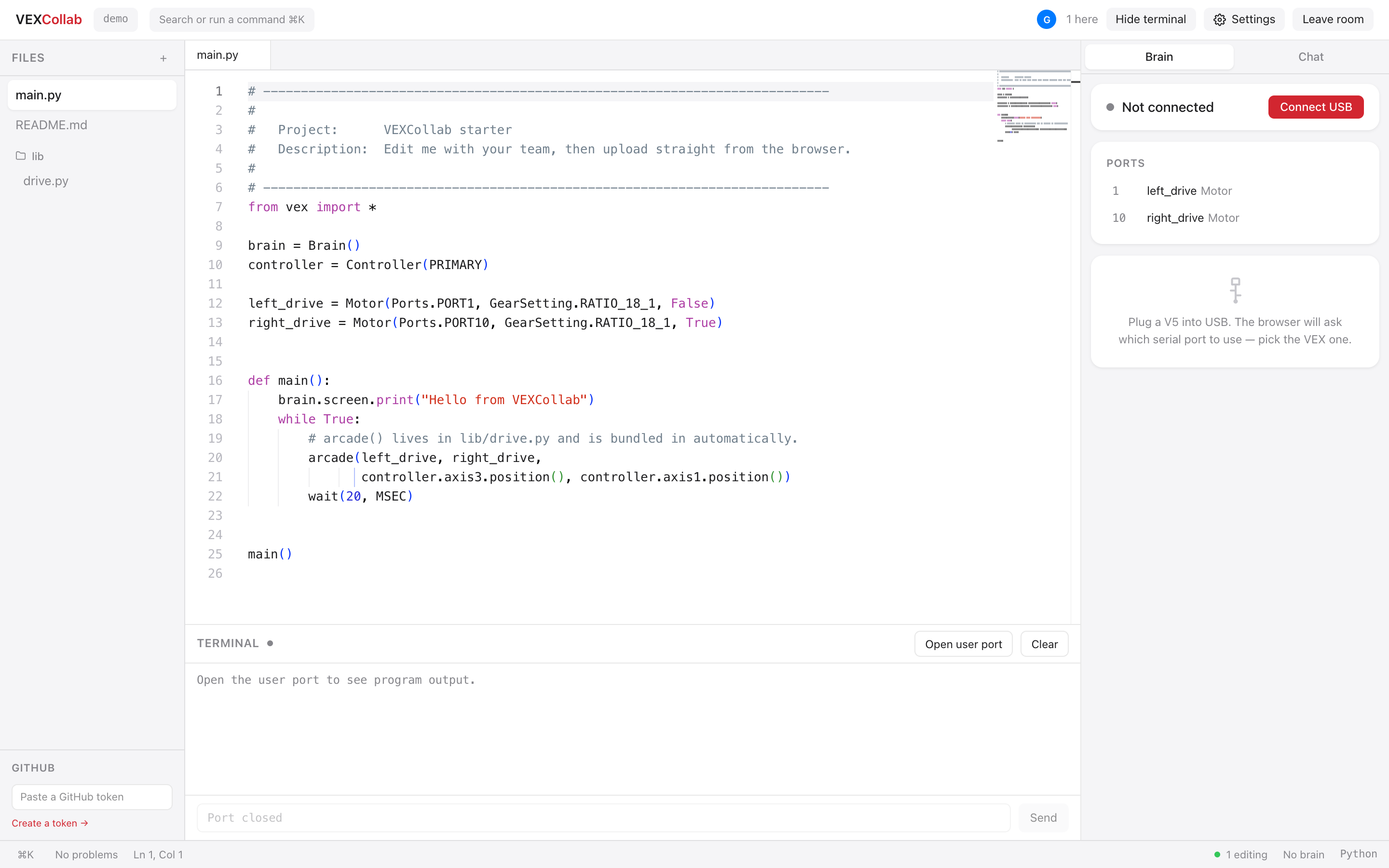The height and width of the screenshot is (868, 1389).
Task: Leave the room
Action: (1333, 19)
